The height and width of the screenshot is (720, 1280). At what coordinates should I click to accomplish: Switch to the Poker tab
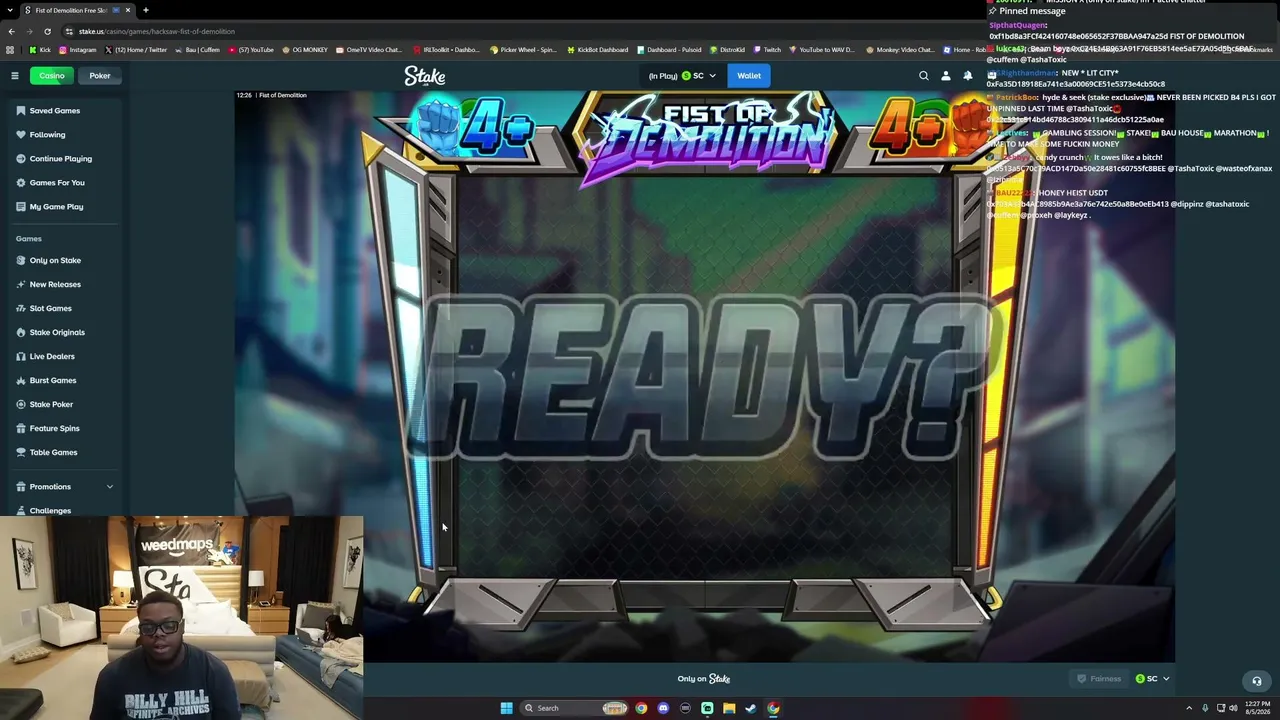(x=100, y=76)
